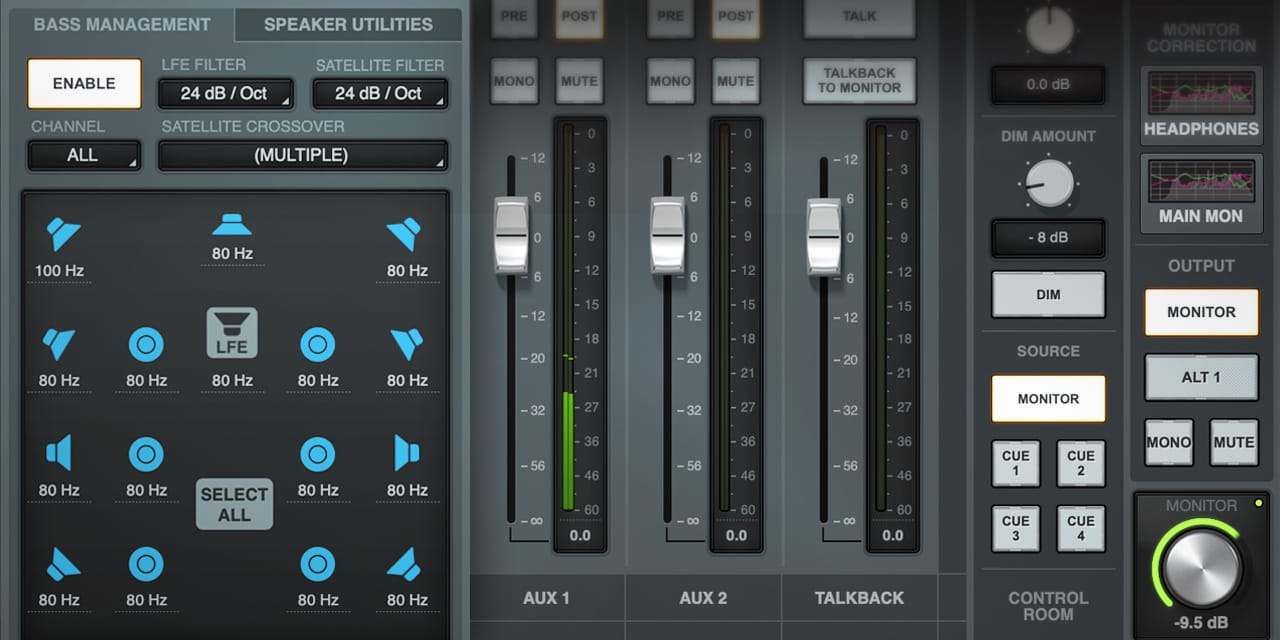Open the Headphones monitor correction curve
The height and width of the screenshot is (640, 1280).
pyautogui.click(x=1201, y=105)
